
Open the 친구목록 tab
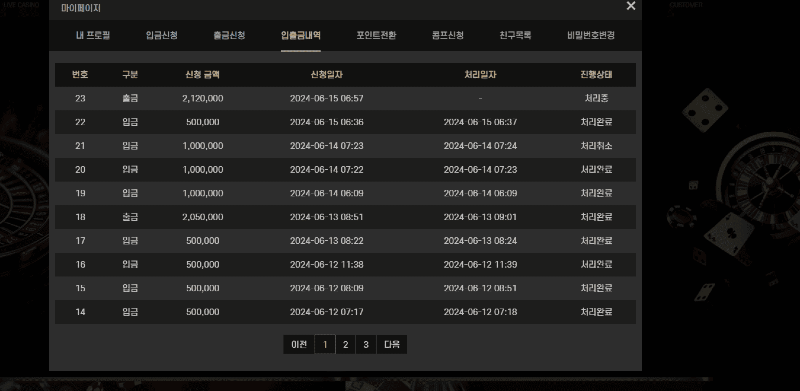click(x=515, y=35)
